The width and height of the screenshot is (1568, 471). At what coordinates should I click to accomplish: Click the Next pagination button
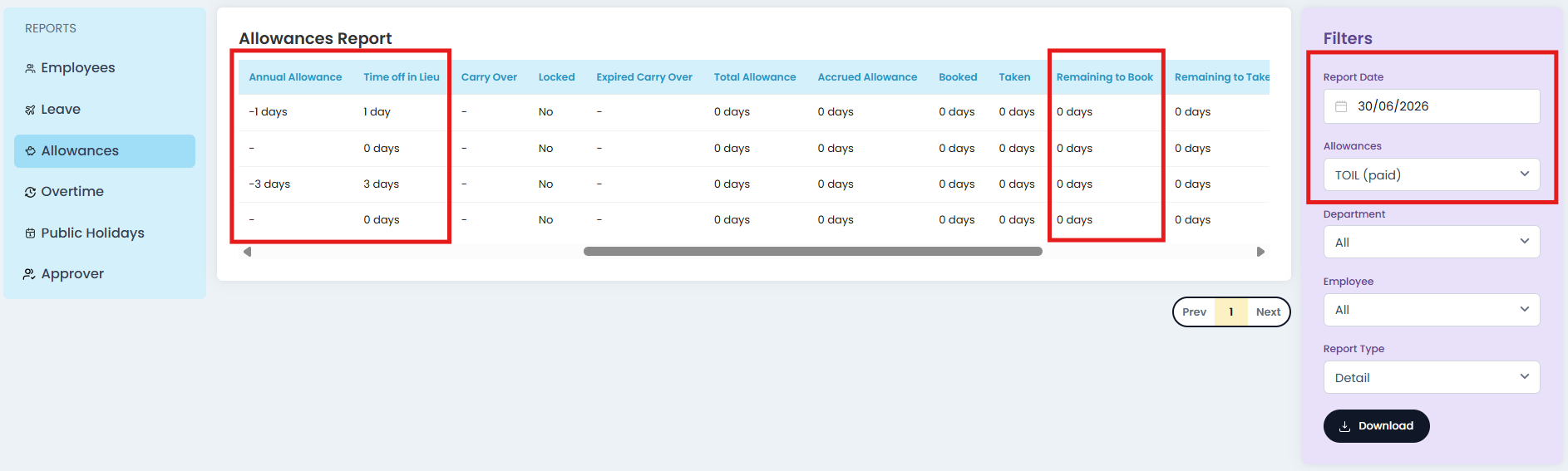(1268, 312)
